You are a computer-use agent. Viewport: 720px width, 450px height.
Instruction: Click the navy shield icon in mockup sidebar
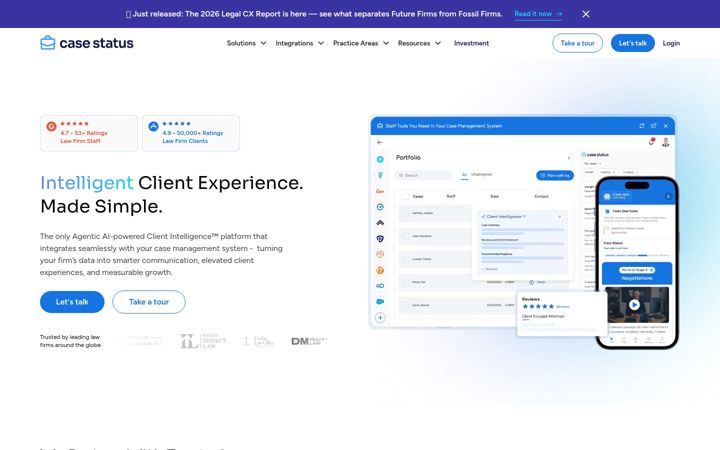tap(380, 239)
